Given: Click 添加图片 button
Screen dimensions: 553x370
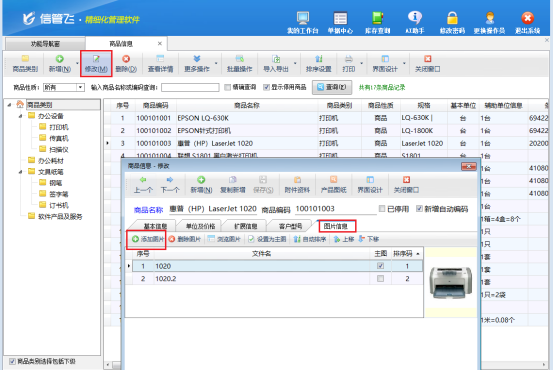Looking at the screenshot, I should (147, 239).
